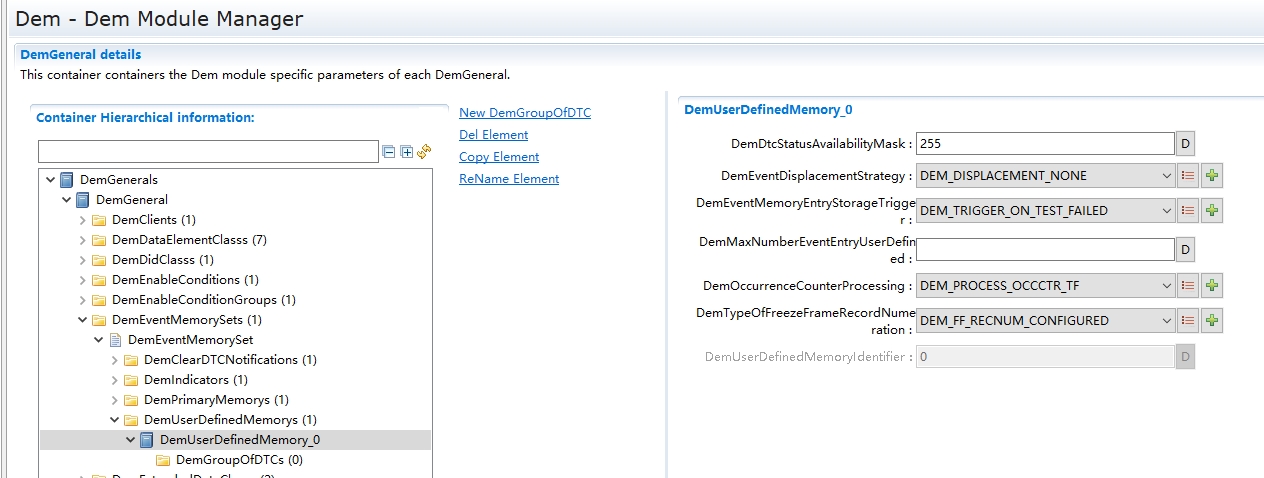Click the list icon beside DemOccurrenceCounterProcessing
The height and width of the screenshot is (478, 1264).
coord(1188,286)
